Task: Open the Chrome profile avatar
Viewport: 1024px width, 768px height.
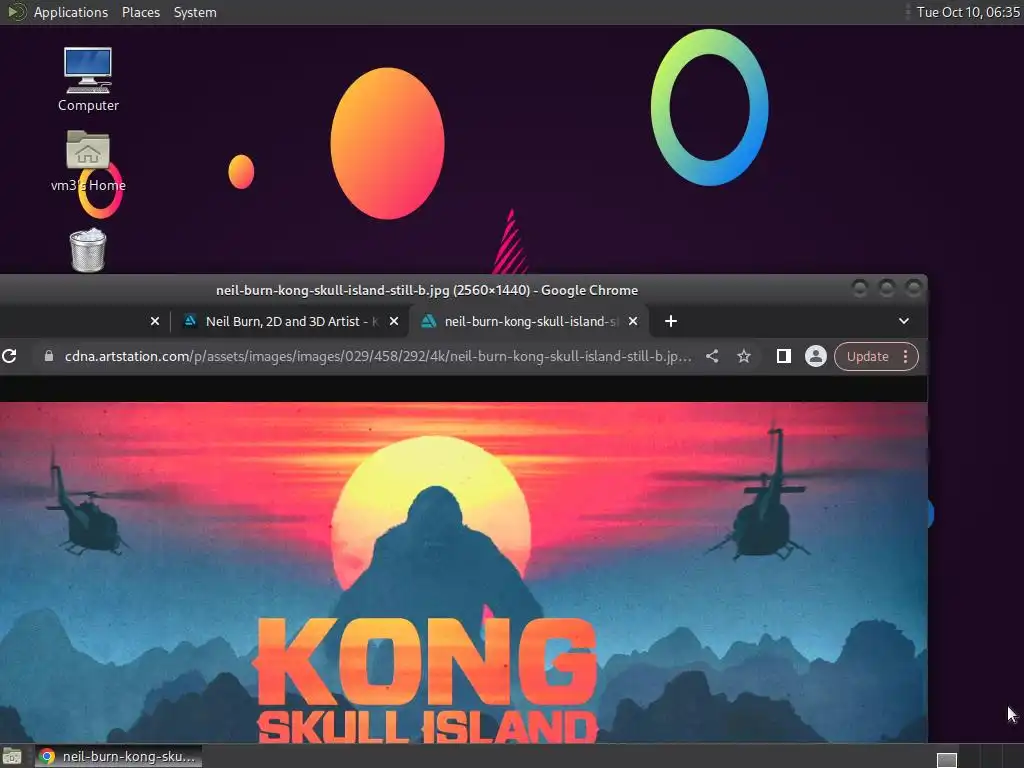Action: 816,356
